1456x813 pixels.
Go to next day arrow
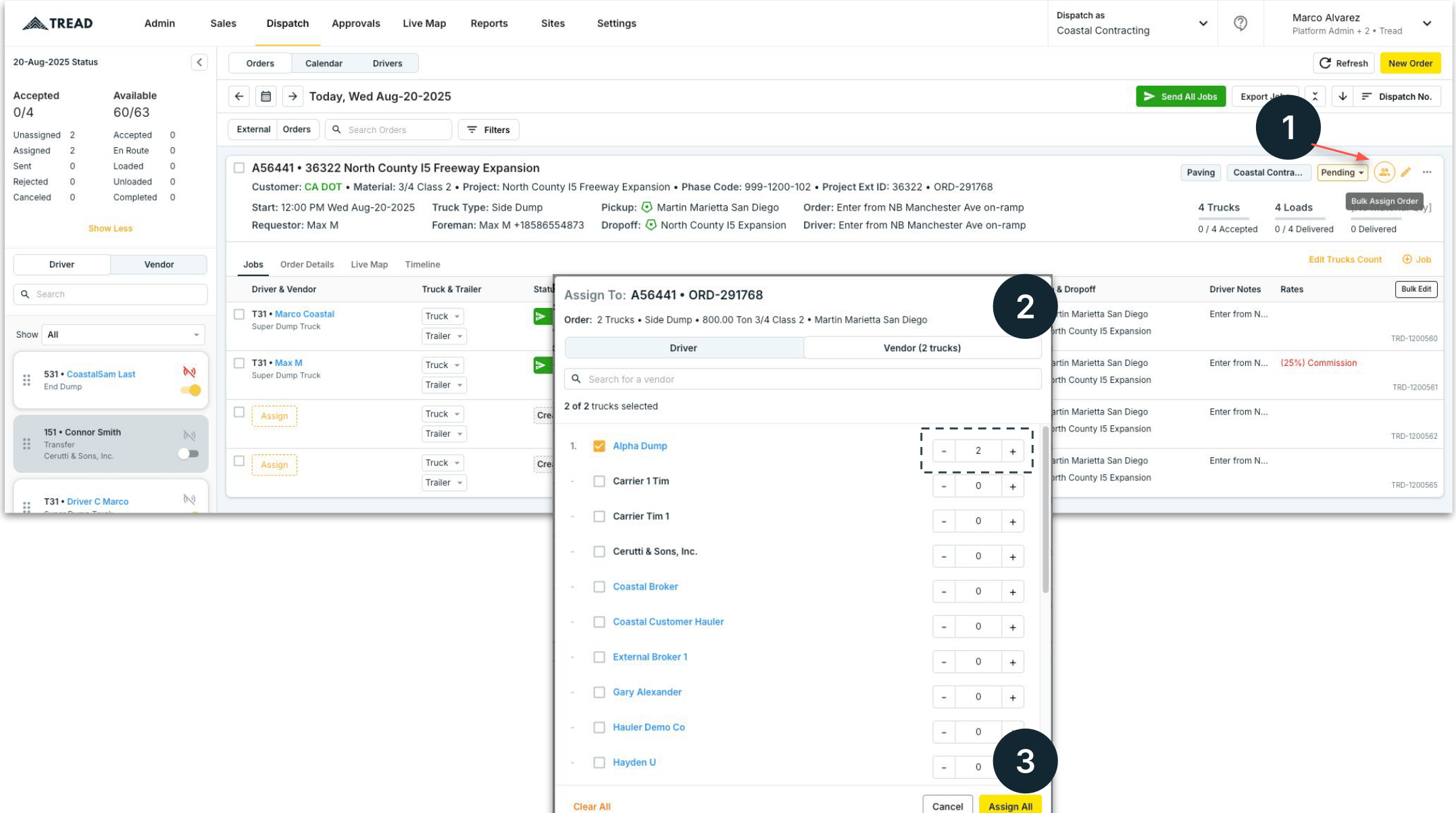point(293,97)
